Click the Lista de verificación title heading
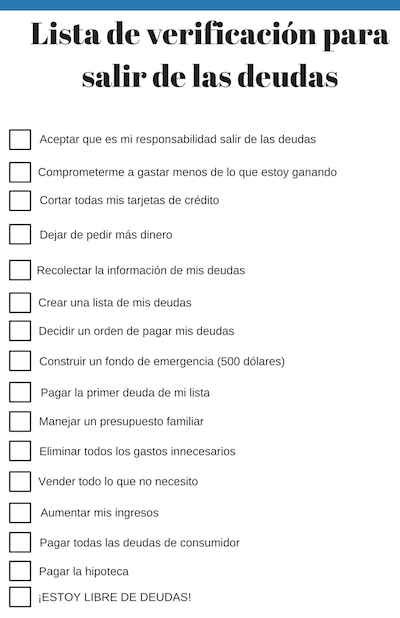 coord(210,55)
